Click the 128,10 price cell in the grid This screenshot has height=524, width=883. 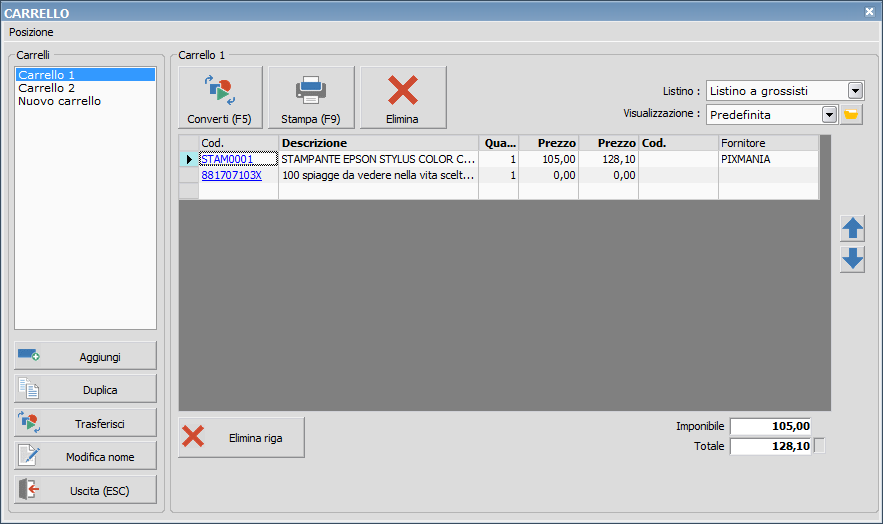coord(609,159)
